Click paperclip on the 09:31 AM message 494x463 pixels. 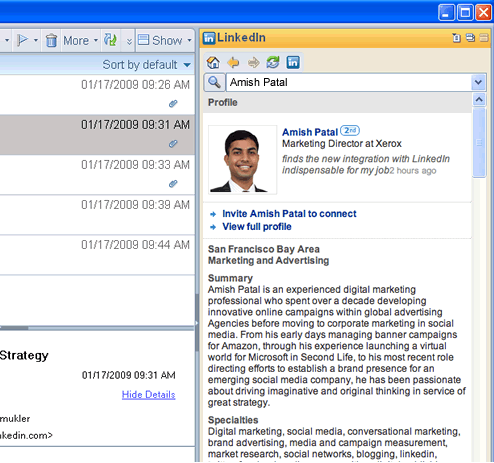(x=173, y=144)
